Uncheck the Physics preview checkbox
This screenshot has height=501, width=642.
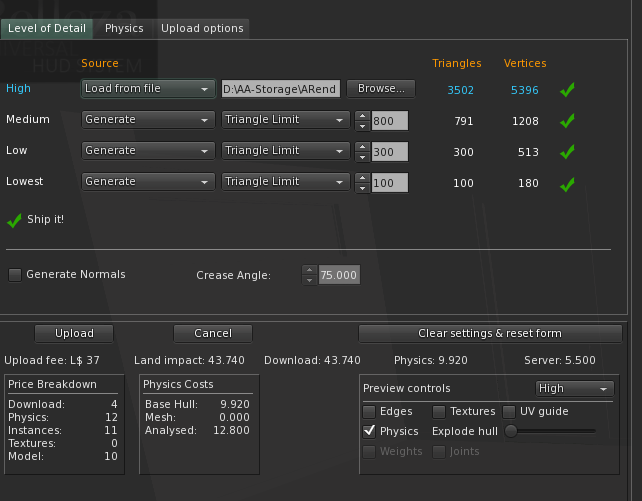tap(369, 431)
